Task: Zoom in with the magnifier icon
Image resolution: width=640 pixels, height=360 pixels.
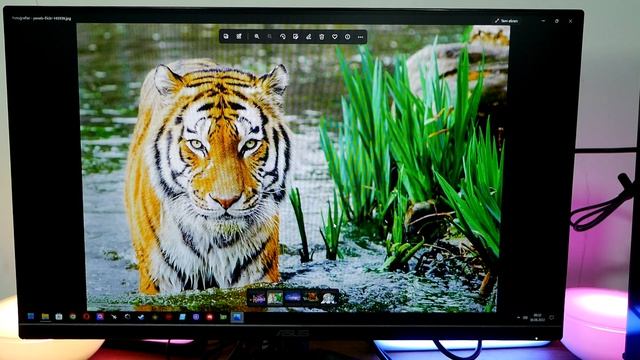Action: click(257, 37)
